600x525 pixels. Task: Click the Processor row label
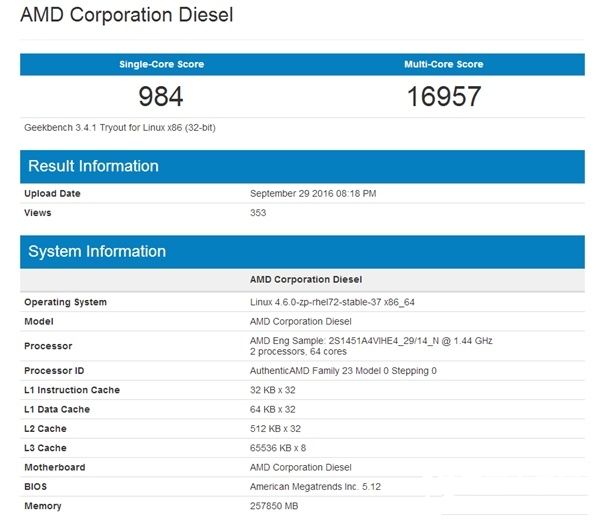point(48,346)
